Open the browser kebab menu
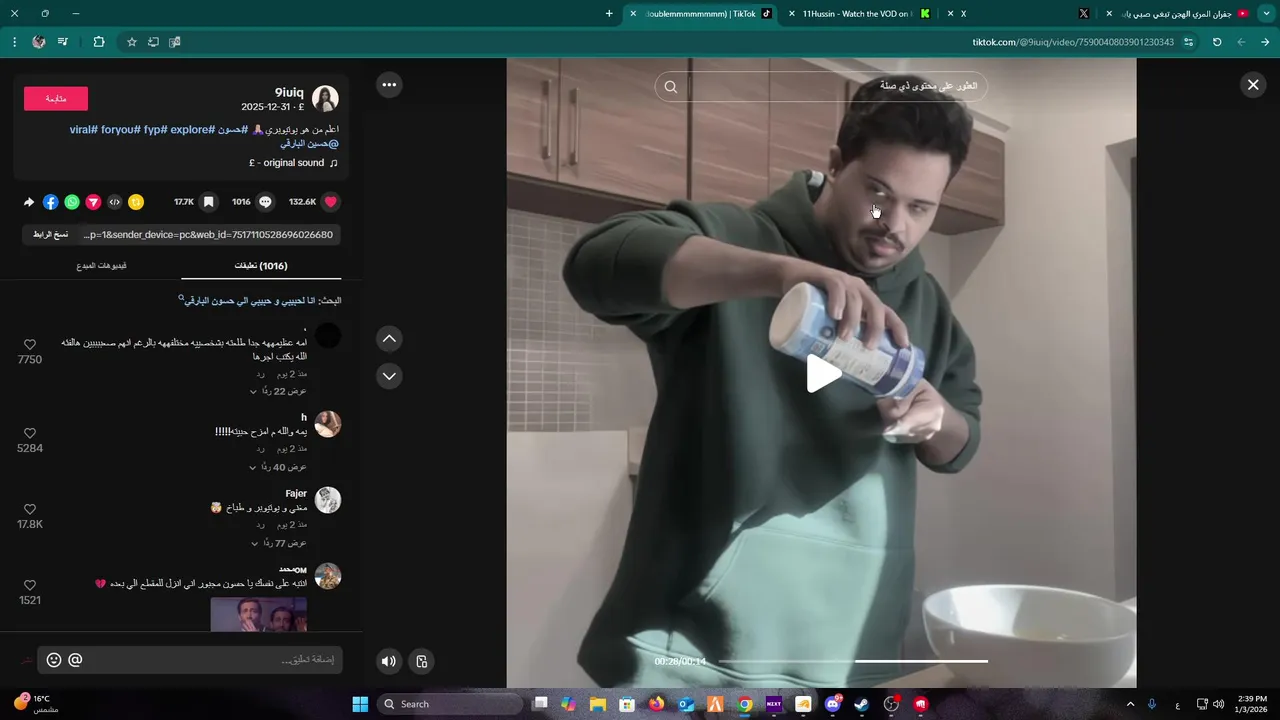This screenshot has width=1280, height=720. coord(14,42)
